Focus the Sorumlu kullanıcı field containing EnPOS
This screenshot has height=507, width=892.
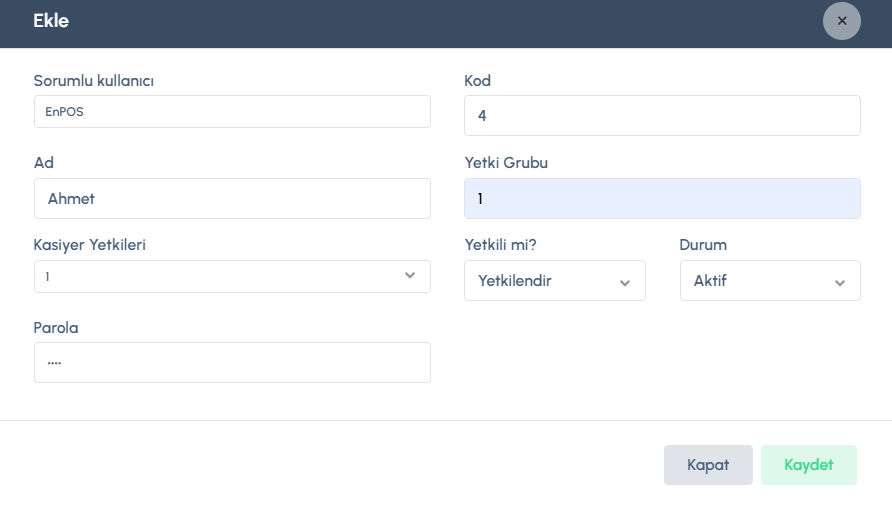click(x=232, y=112)
